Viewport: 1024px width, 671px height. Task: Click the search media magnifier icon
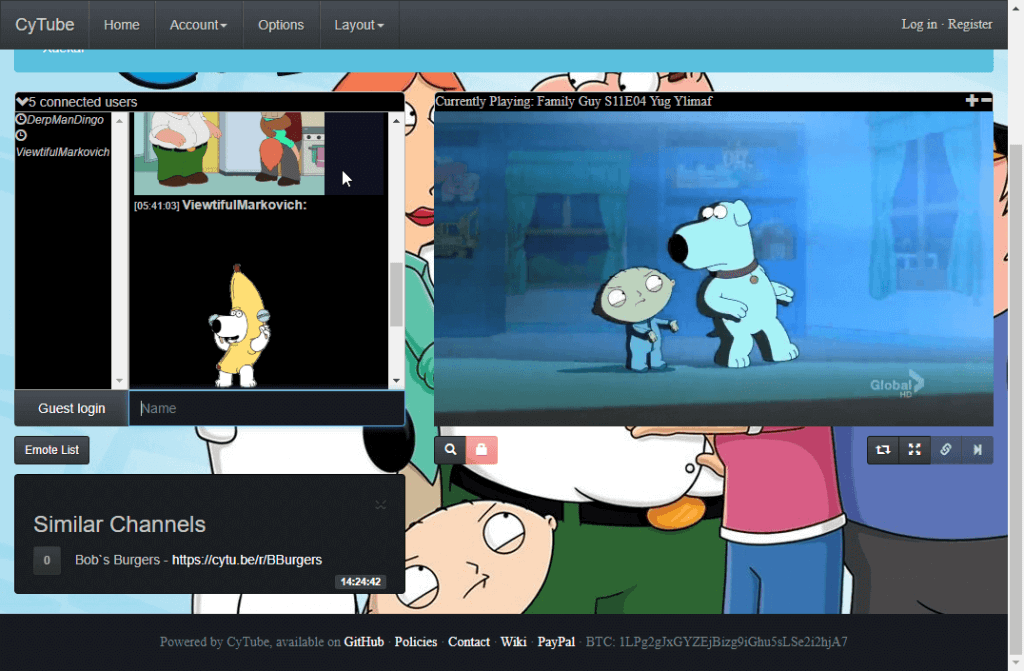point(451,450)
